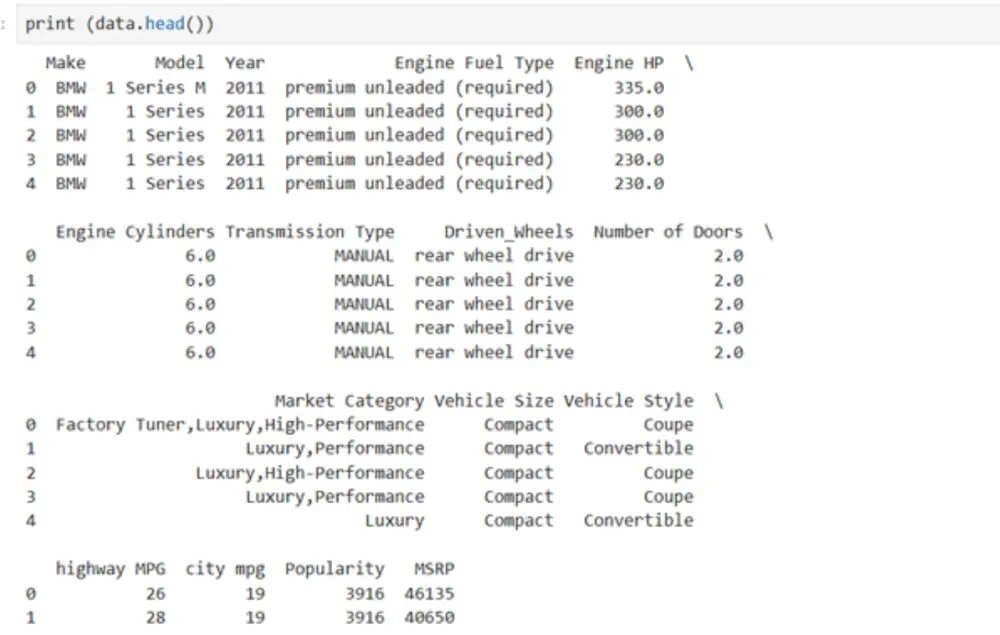
Task: Click the lone "Luxury" category in row 4
Action: 394,521
